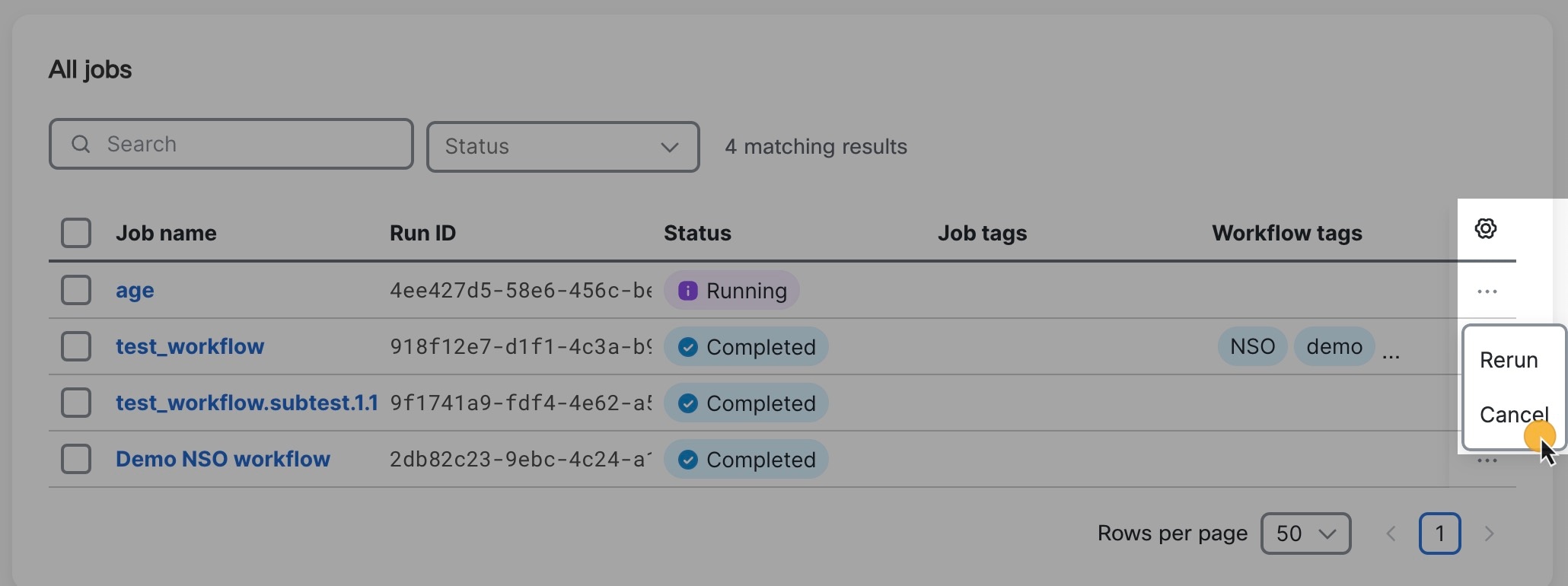Click the Completed checkmark icon for test_workflow
Screen dimensions: 1568x586
pyautogui.click(x=687, y=346)
